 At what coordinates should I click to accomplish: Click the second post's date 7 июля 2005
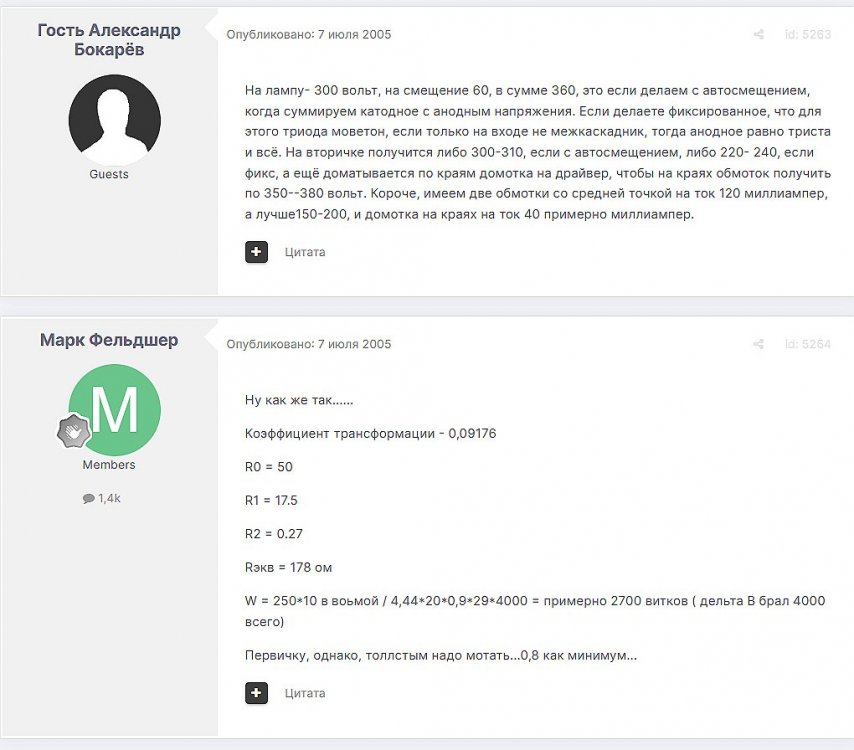(x=354, y=344)
